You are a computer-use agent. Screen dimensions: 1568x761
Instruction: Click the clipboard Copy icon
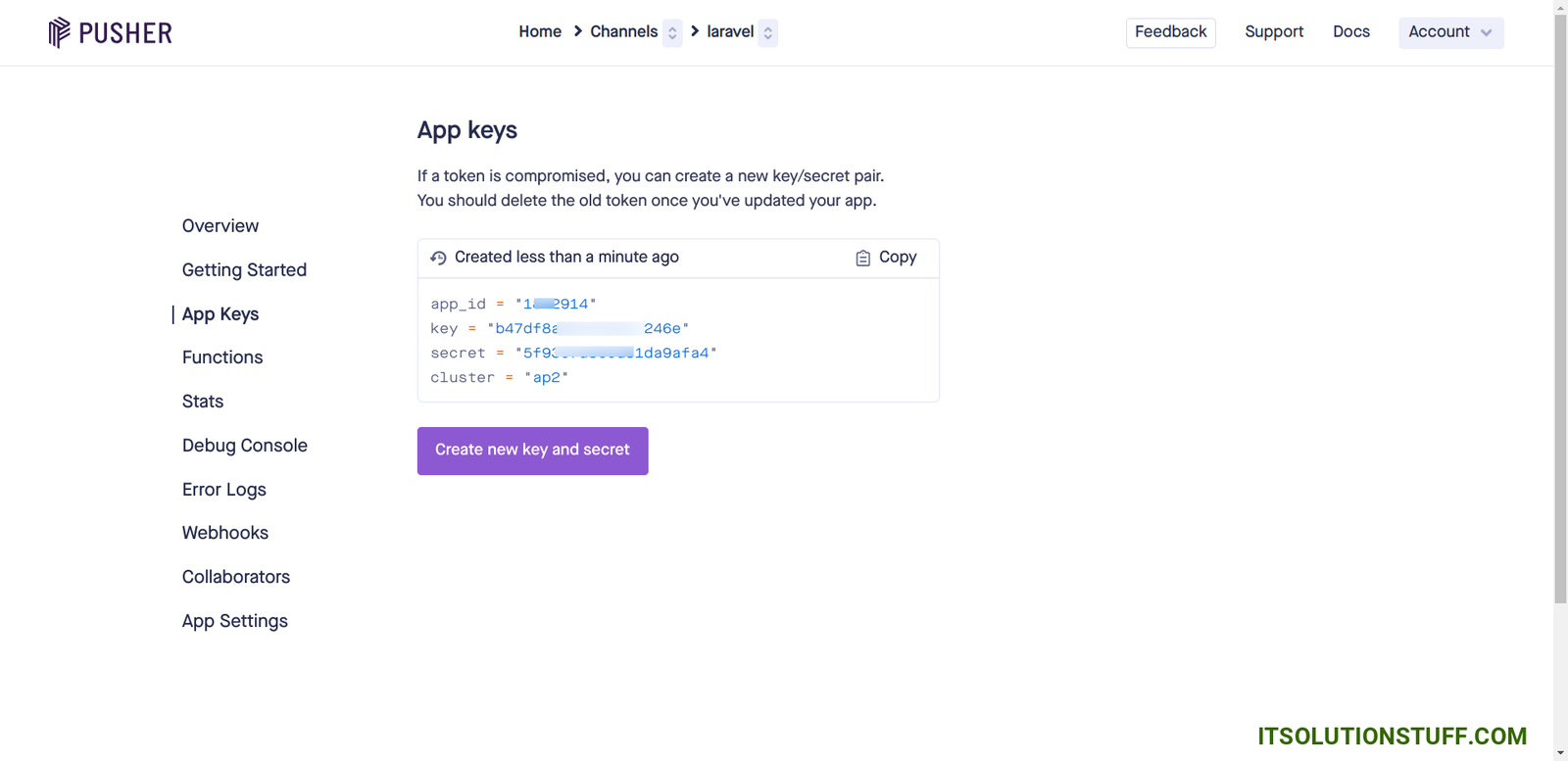point(862,259)
